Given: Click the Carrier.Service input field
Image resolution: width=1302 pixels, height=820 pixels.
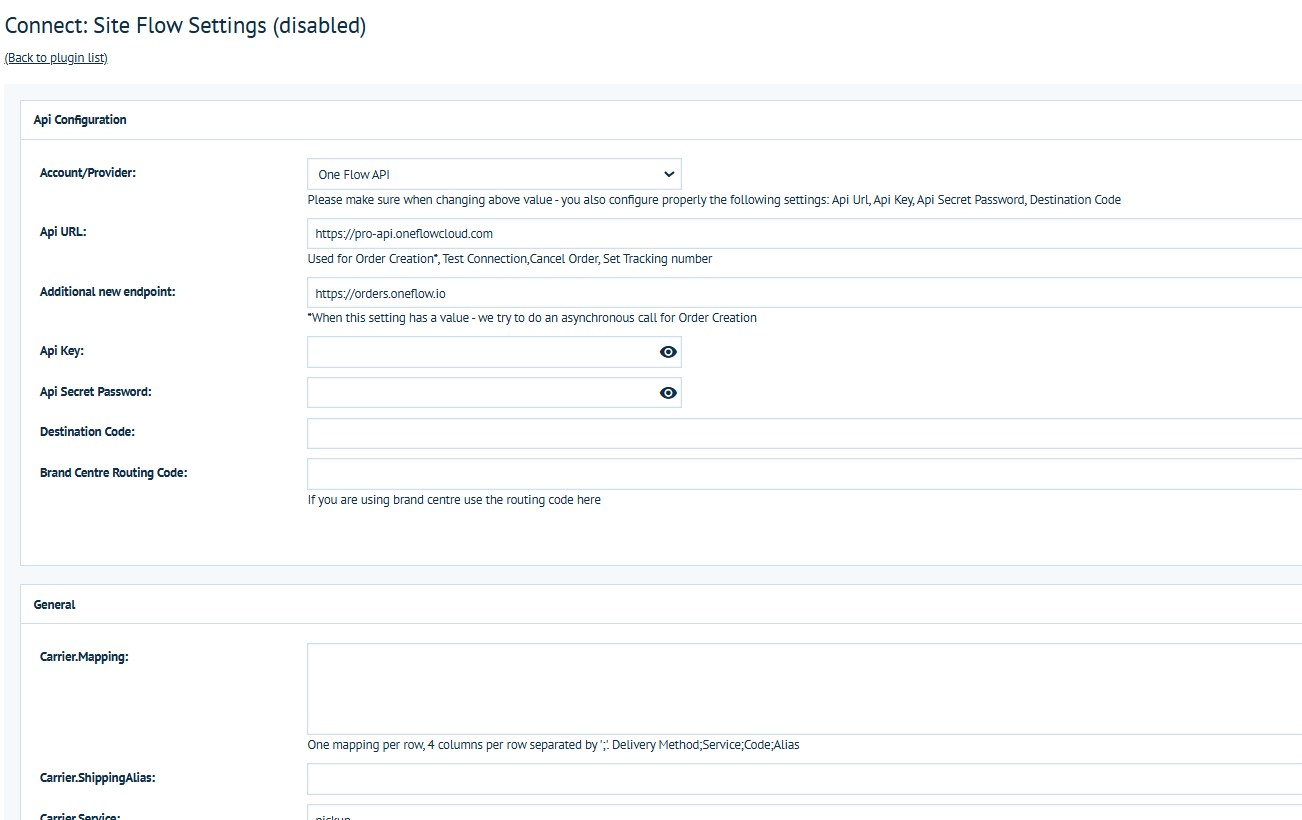Looking at the screenshot, I should [804, 812].
